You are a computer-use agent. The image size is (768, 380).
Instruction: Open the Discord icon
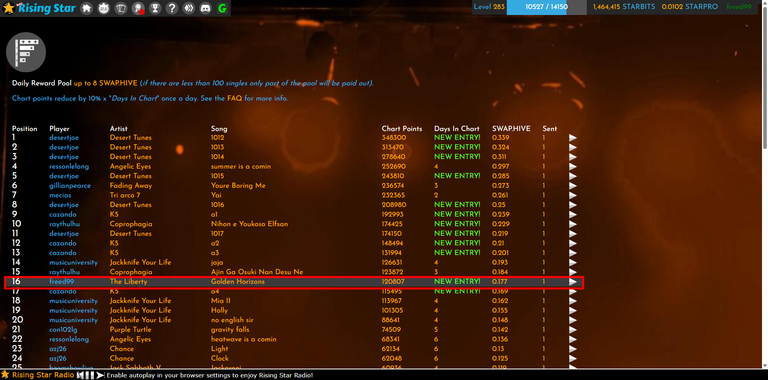pyautogui.click(x=206, y=8)
